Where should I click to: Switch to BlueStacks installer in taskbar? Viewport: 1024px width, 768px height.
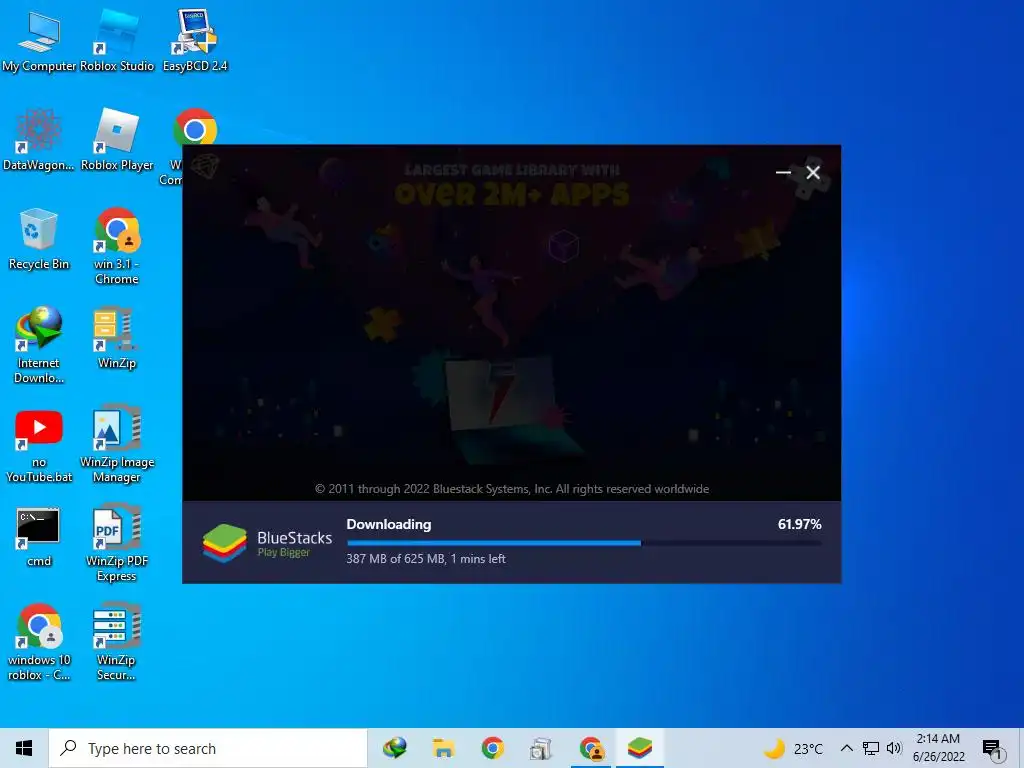coord(639,748)
